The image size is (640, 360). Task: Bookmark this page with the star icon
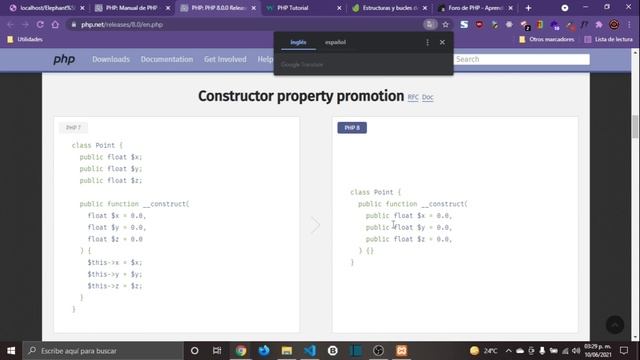tap(445, 24)
